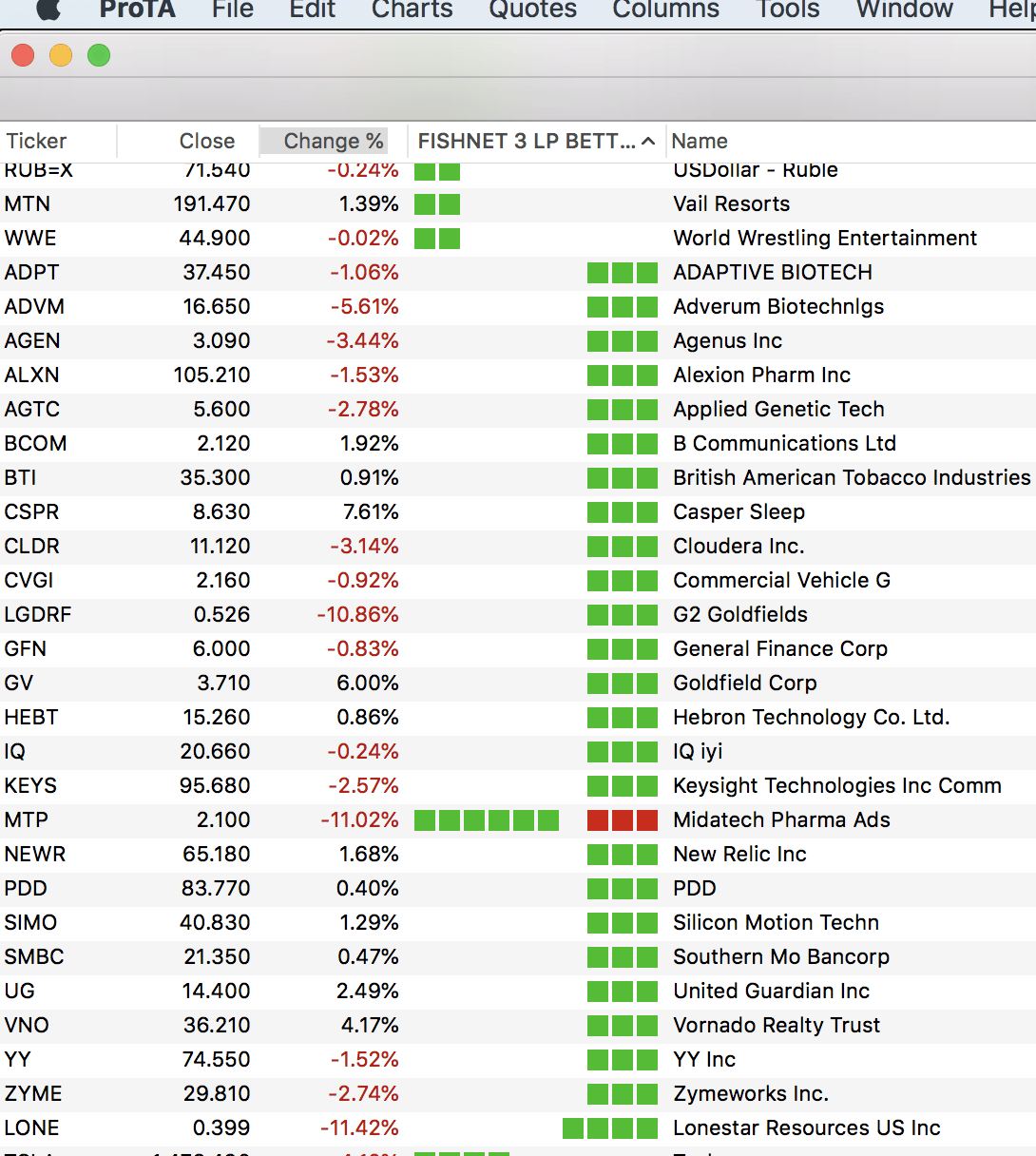Image resolution: width=1036 pixels, height=1156 pixels.
Task: Click GV close value 3.710
Action: 223,683
